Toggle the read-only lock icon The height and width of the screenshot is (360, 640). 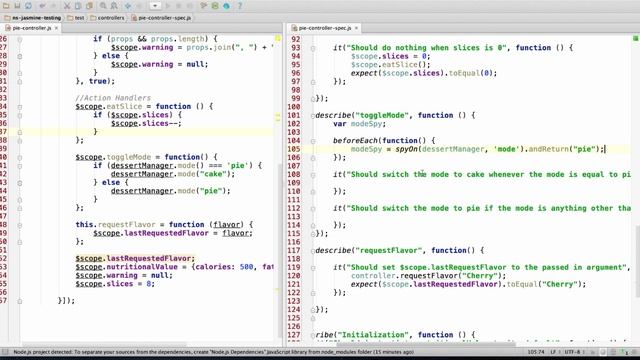pos(592,352)
